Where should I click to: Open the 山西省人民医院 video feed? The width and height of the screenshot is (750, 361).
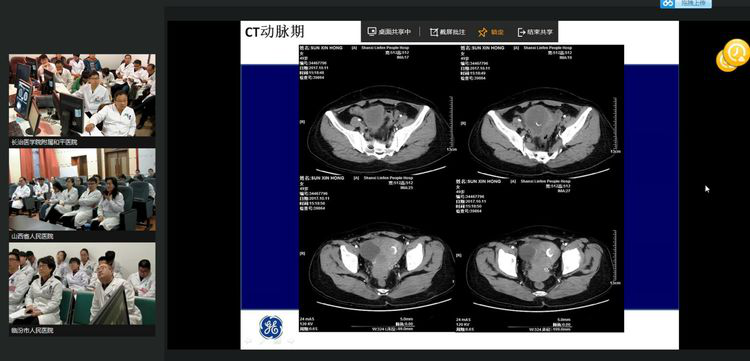pyautogui.click(x=82, y=189)
